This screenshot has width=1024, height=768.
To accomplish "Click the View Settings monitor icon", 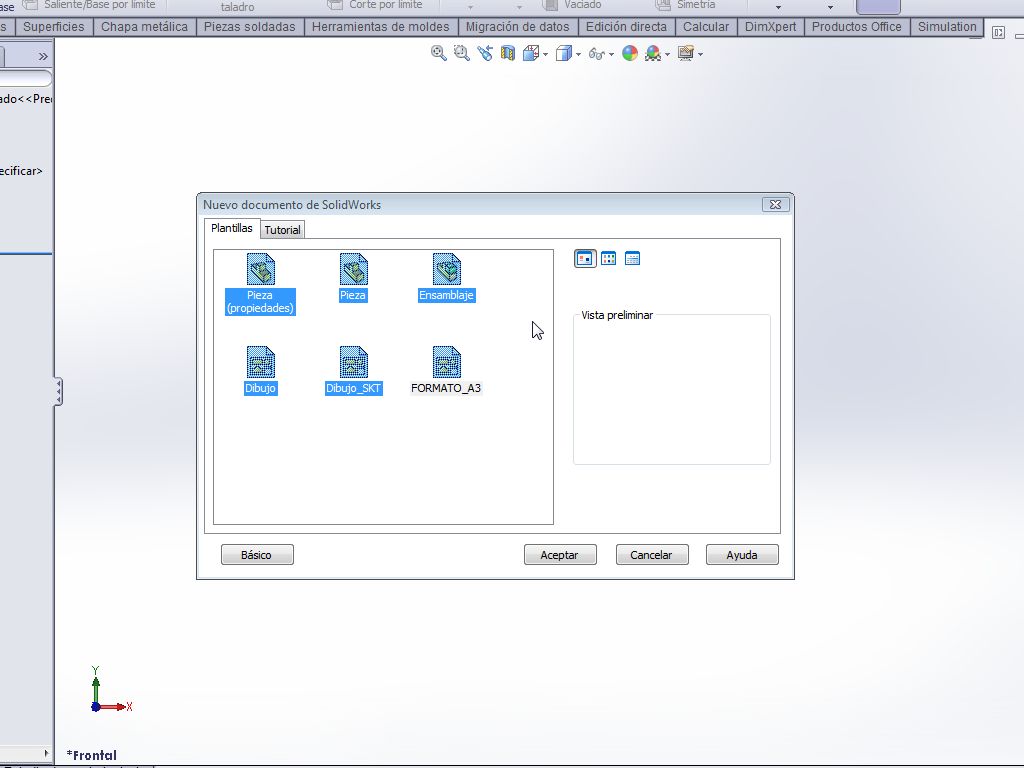I will [x=685, y=54].
